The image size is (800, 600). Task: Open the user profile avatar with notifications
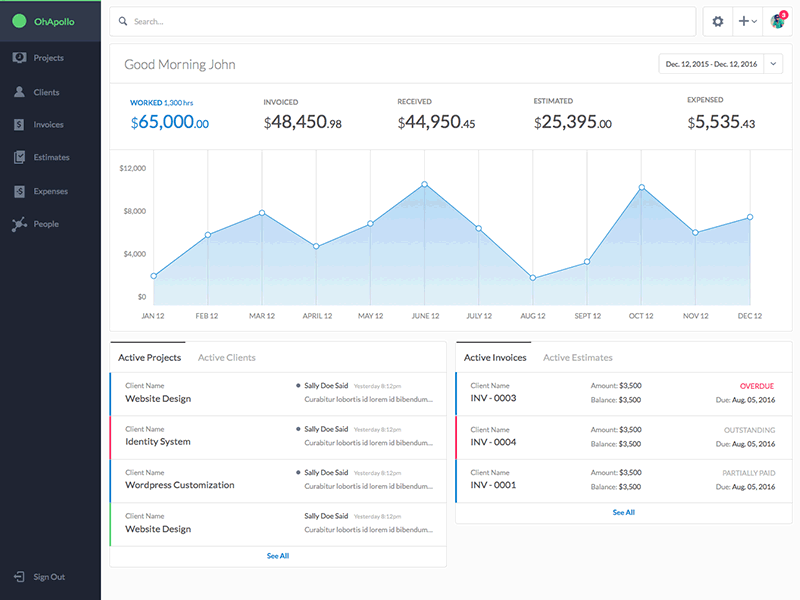click(x=777, y=20)
